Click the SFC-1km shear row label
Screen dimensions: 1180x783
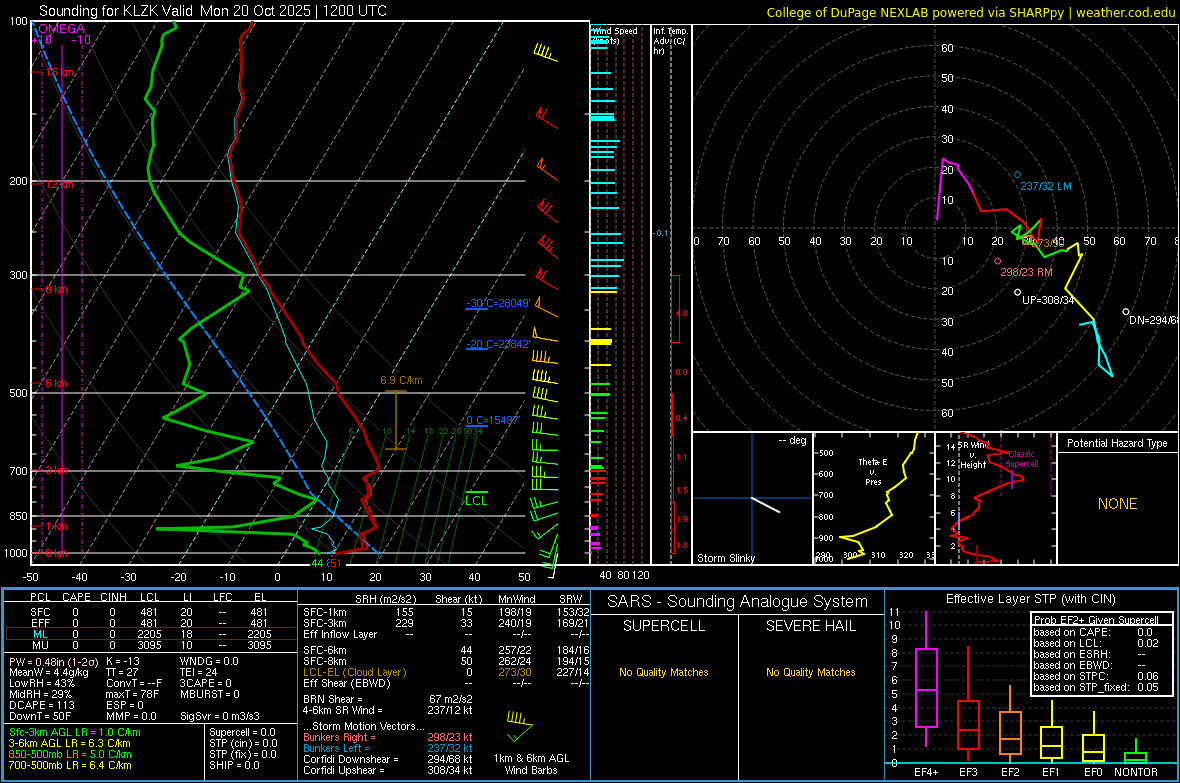coord(324,612)
